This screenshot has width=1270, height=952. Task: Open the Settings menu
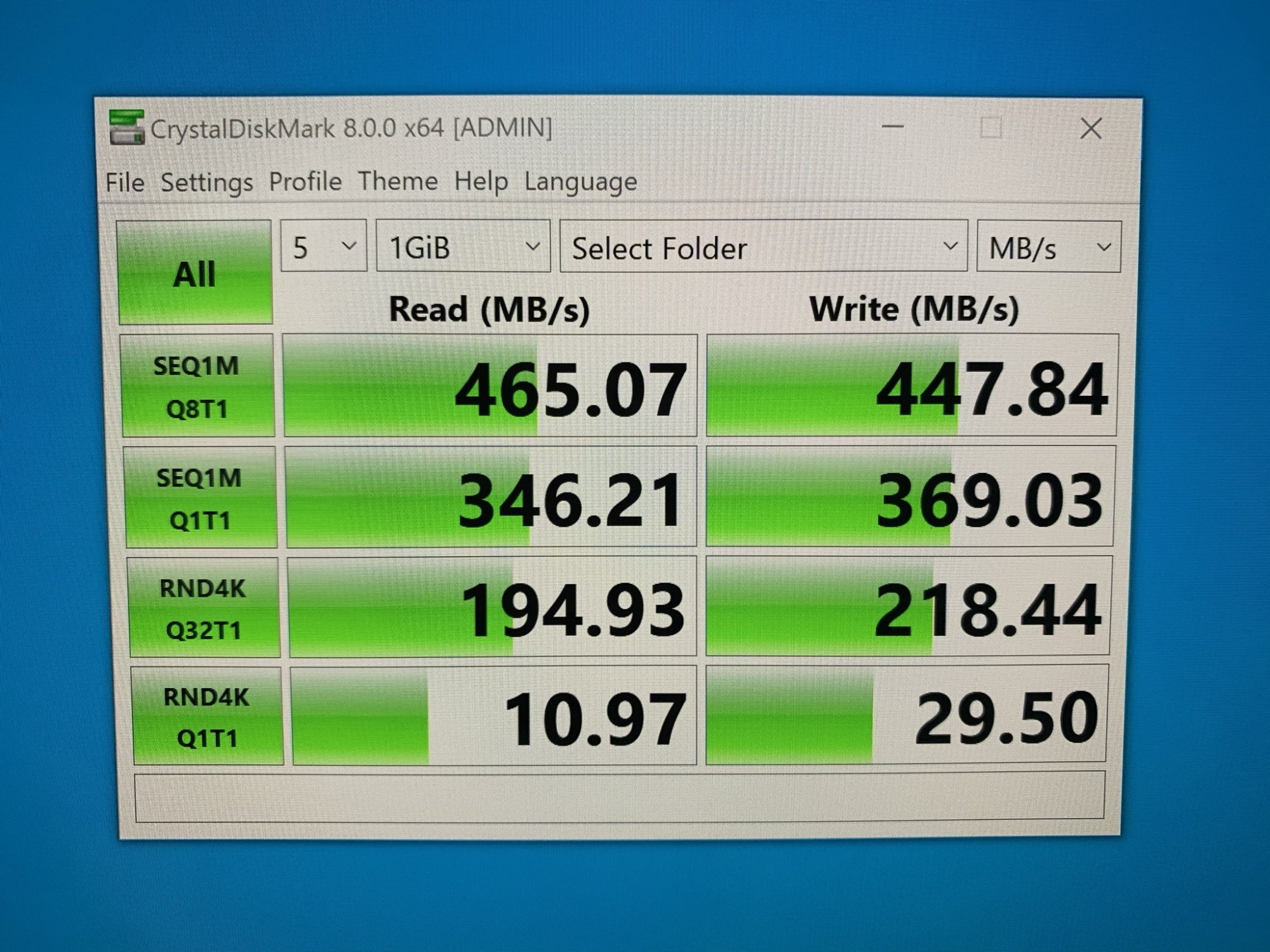click(x=206, y=183)
